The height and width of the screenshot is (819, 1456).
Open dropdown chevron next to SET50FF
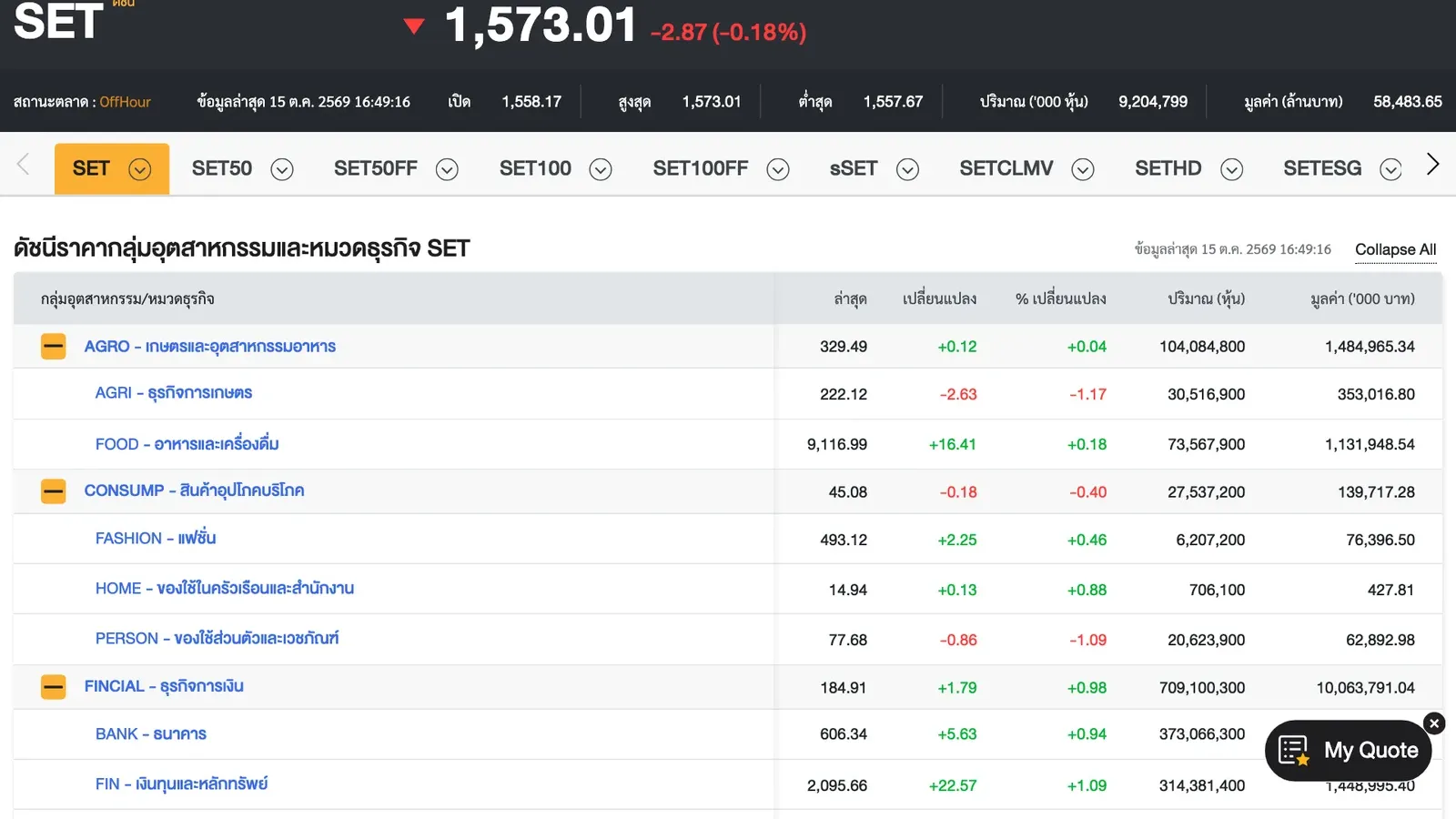pyautogui.click(x=447, y=169)
